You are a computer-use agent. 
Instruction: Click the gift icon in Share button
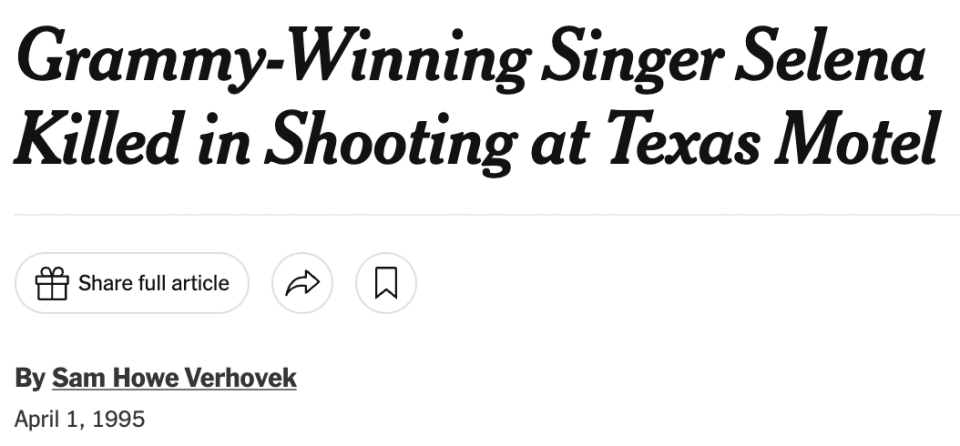pos(52,284)
